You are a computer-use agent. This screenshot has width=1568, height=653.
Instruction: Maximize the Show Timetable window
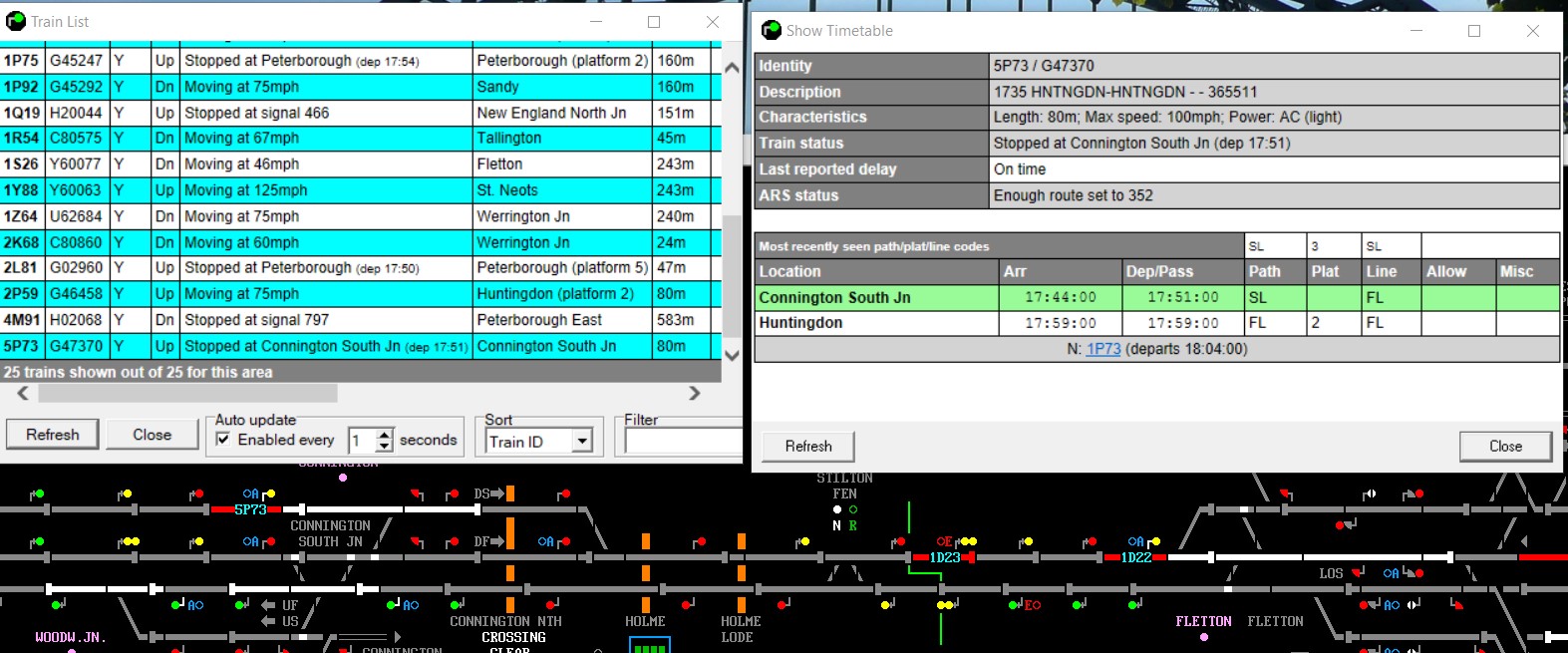point(1474,31)
